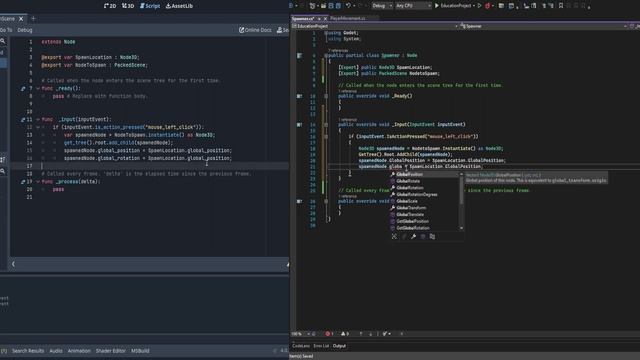Add a new scene tab with plus
Image resolution: width=640 pixels, height=360 pixels.
33,18
